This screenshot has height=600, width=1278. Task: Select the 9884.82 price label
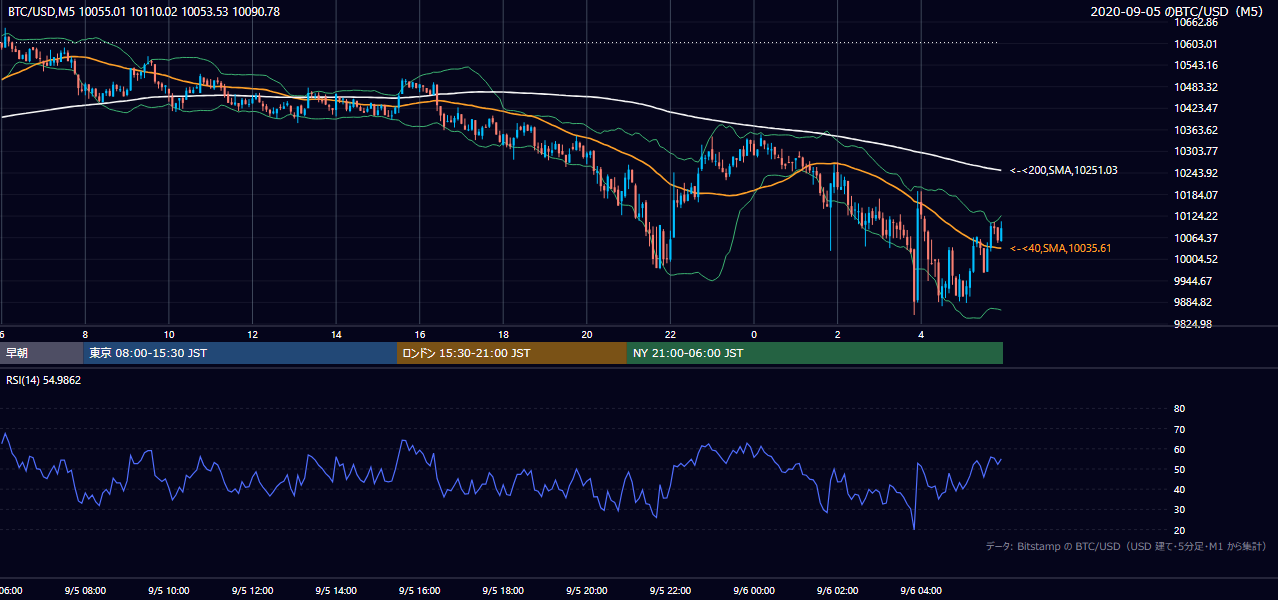coord(1195,302)
